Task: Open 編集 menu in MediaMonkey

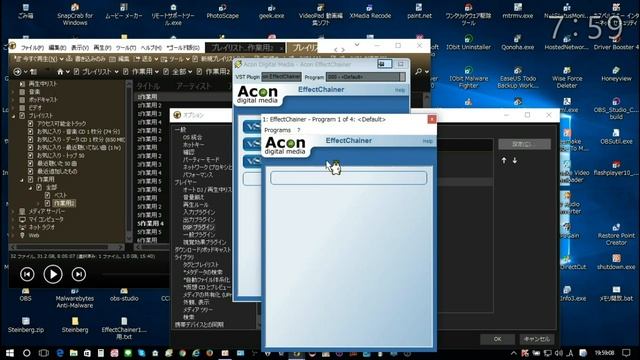Action: click(57, 48)
